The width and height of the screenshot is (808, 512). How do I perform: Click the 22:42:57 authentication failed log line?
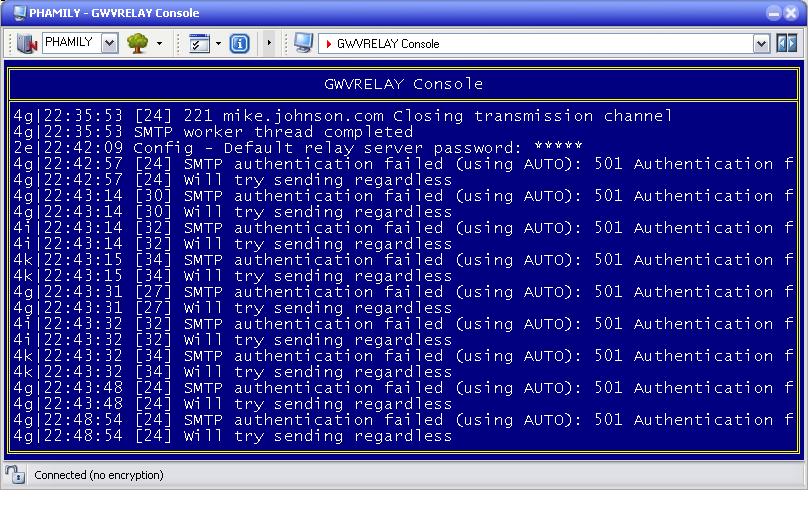pyautogui.click(x=403, y=164)
